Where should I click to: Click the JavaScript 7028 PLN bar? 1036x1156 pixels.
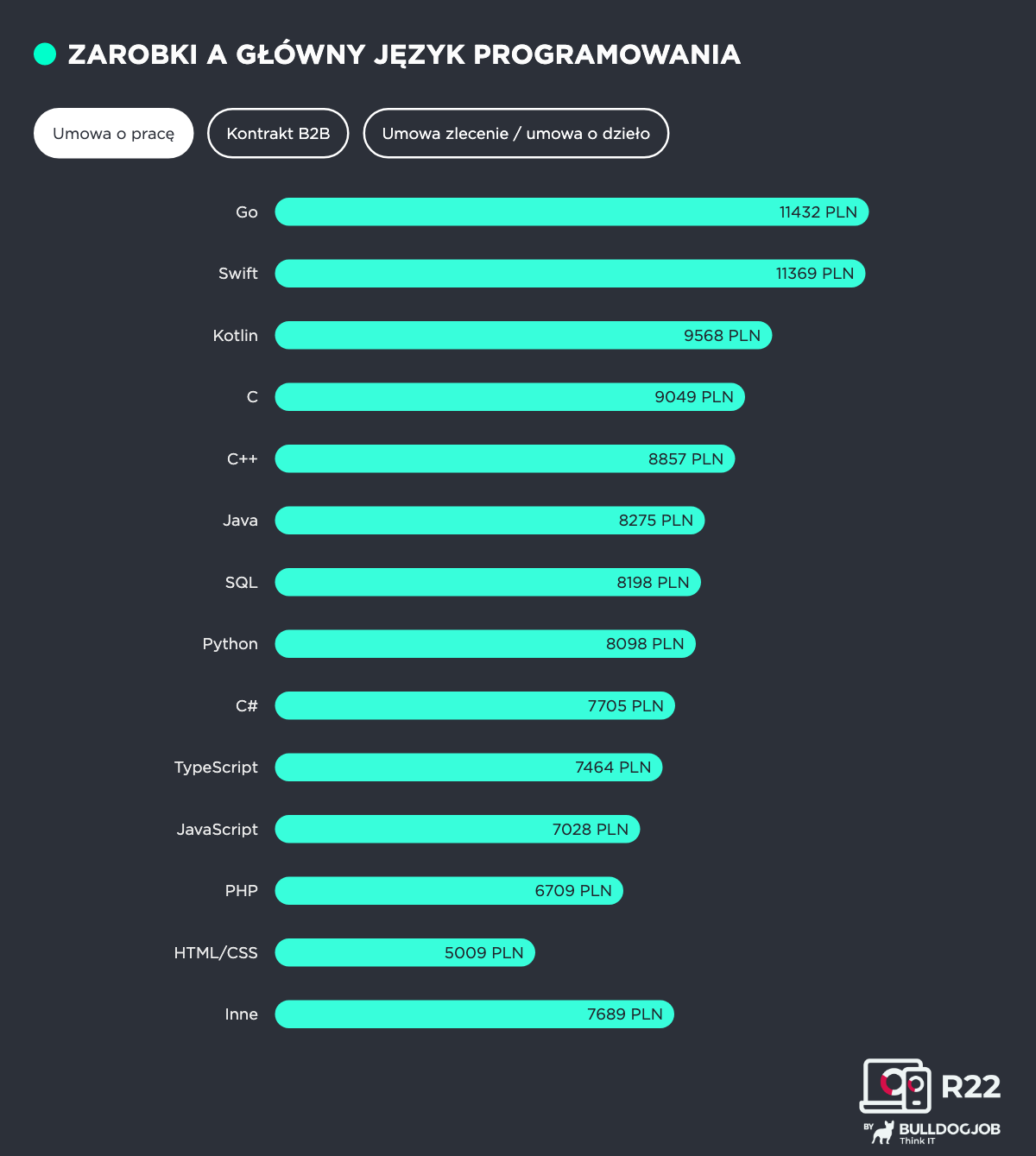tap(457, 829)
